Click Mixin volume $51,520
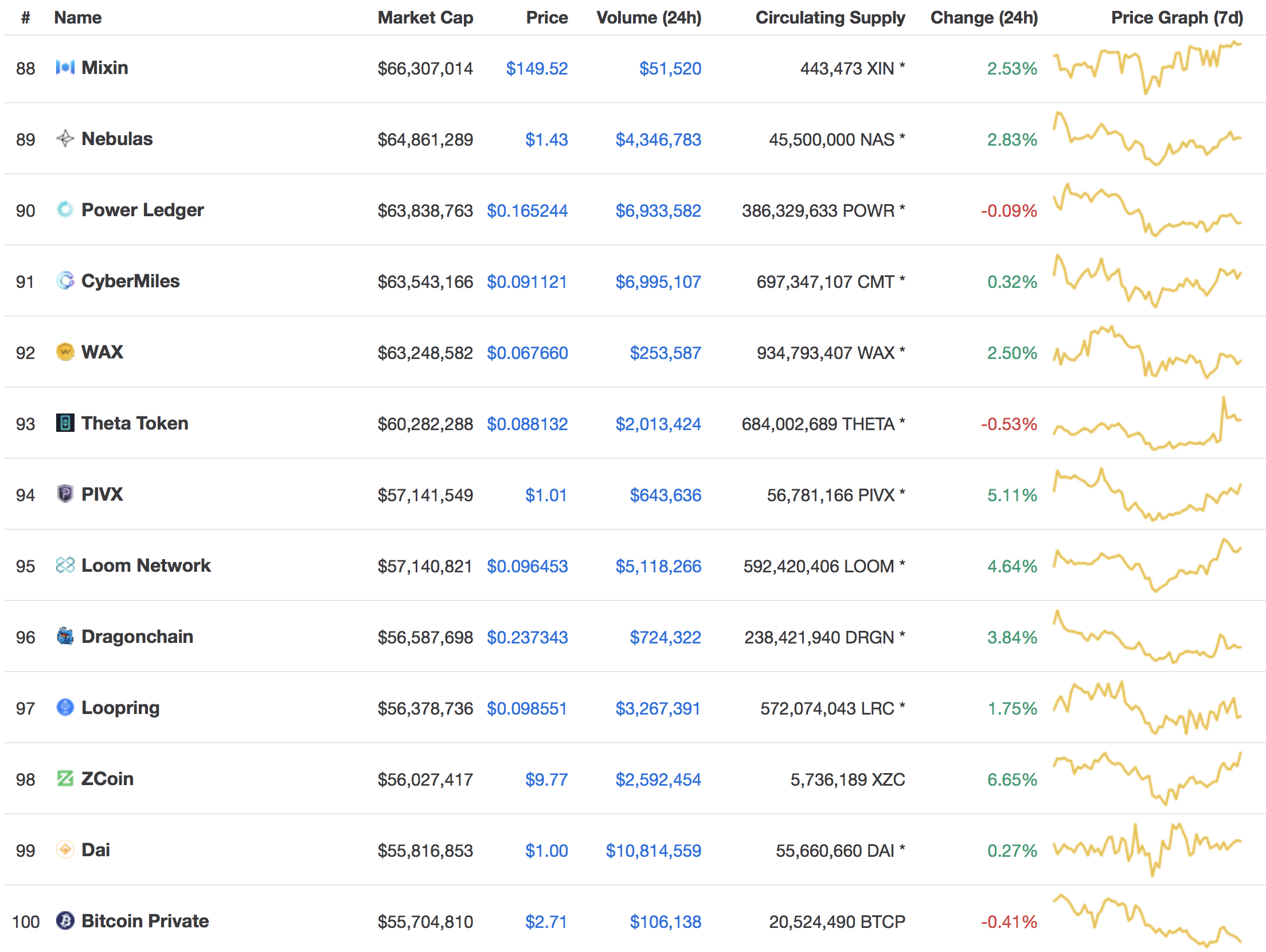 click(670, 68)
